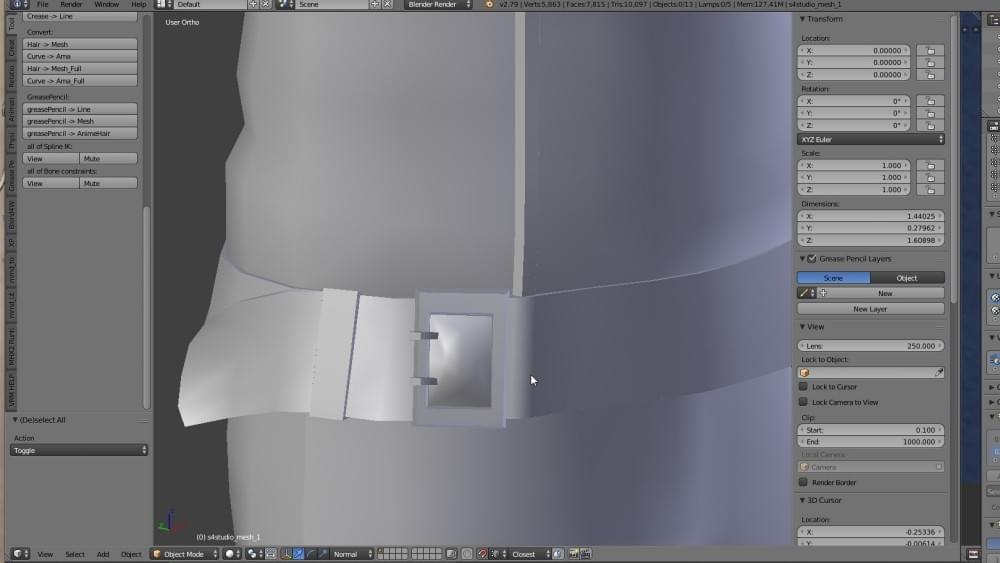
Task: Switch Grease Pencil source to Scene tab
Action: (834, 278)
